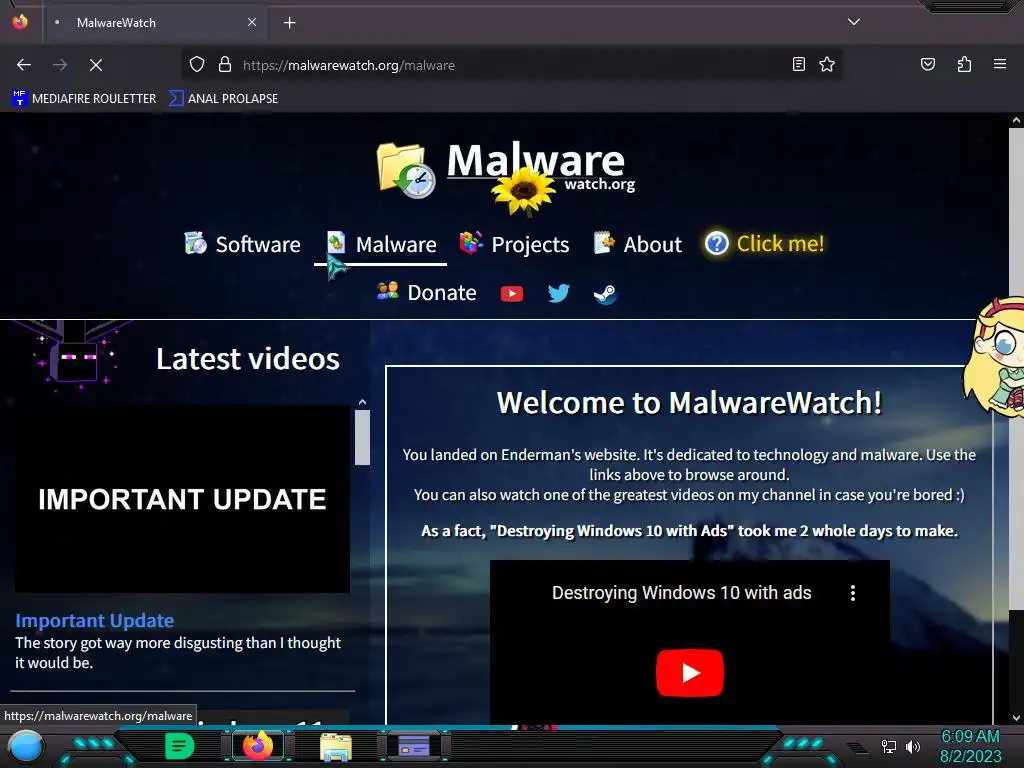
Task: Select the MalwareWatch tab
Action: click(x=155, y=23)
